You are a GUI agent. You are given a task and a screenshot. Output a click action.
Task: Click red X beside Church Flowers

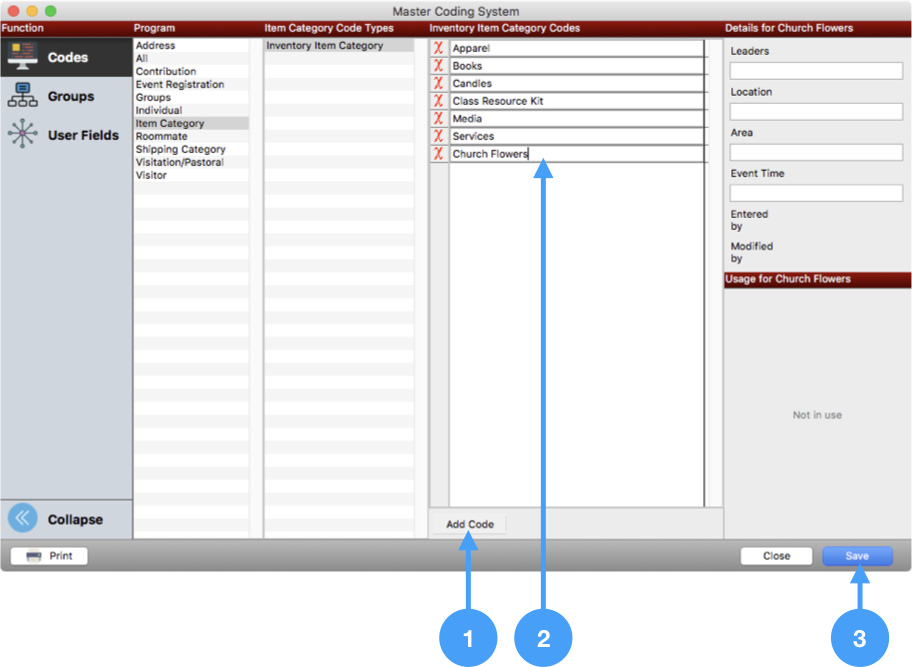pyautogui.click(x=438, y=154)
